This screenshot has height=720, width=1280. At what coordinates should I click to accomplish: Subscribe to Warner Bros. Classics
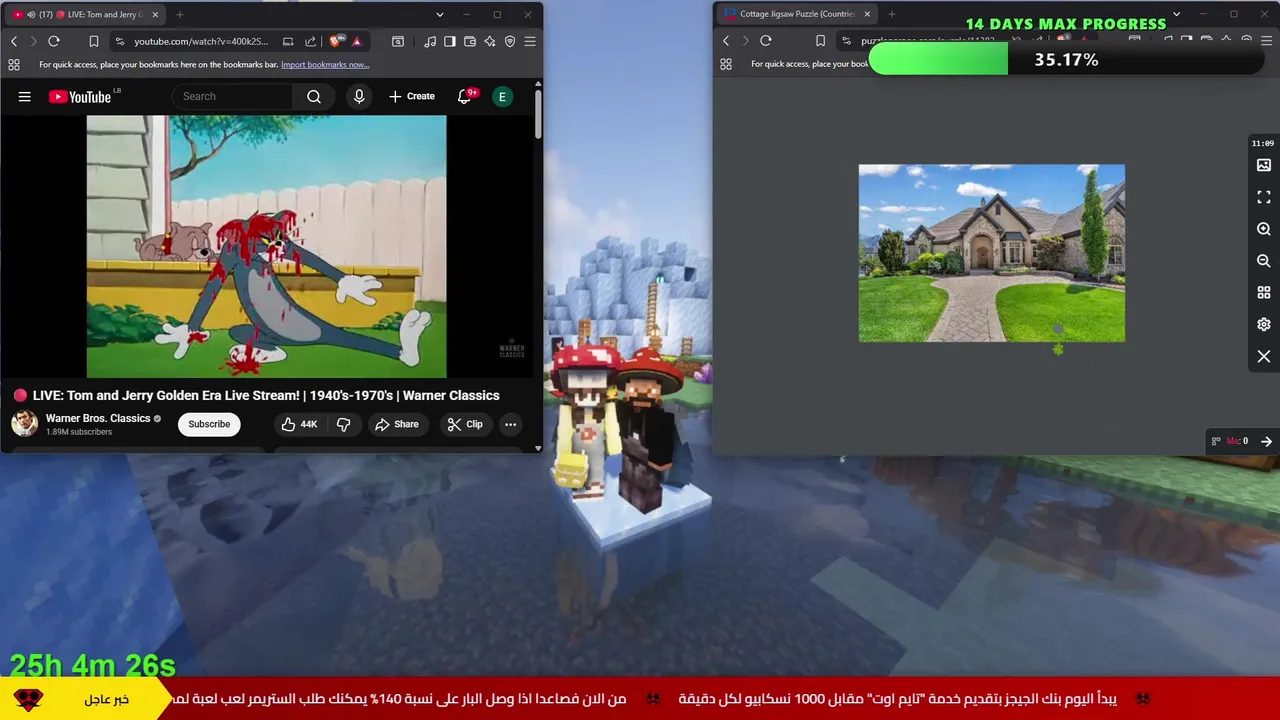point(209,424)
